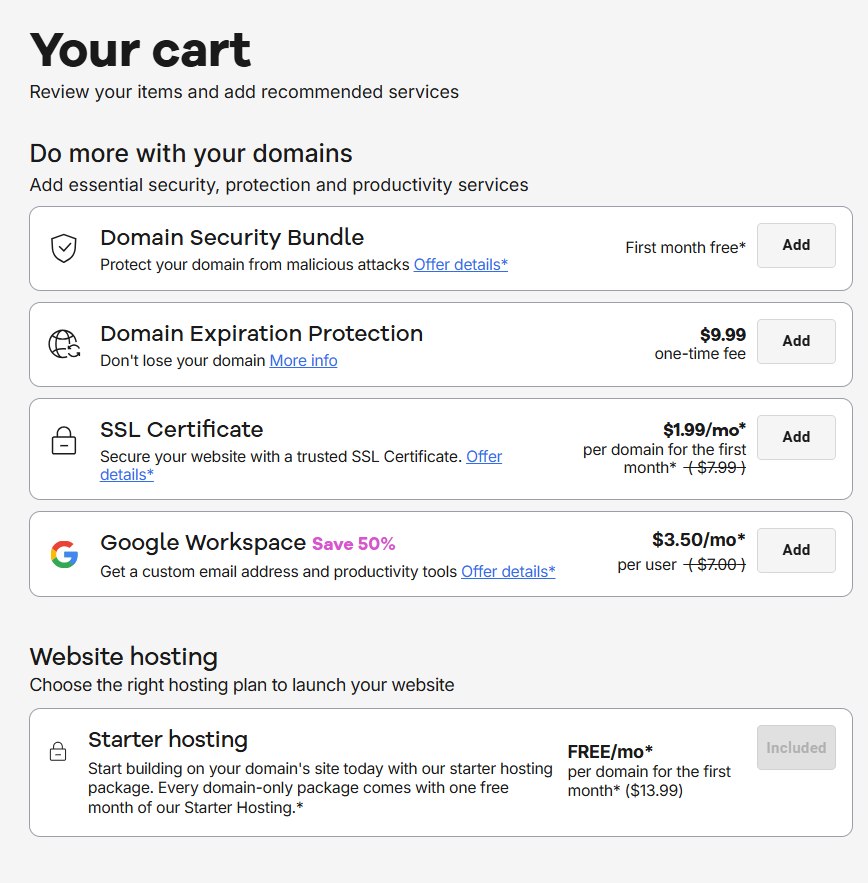Add the Domain Security Bundle to cart
Image resolution: width=868 pixels, height=883 pixels.
pos(796,245)
